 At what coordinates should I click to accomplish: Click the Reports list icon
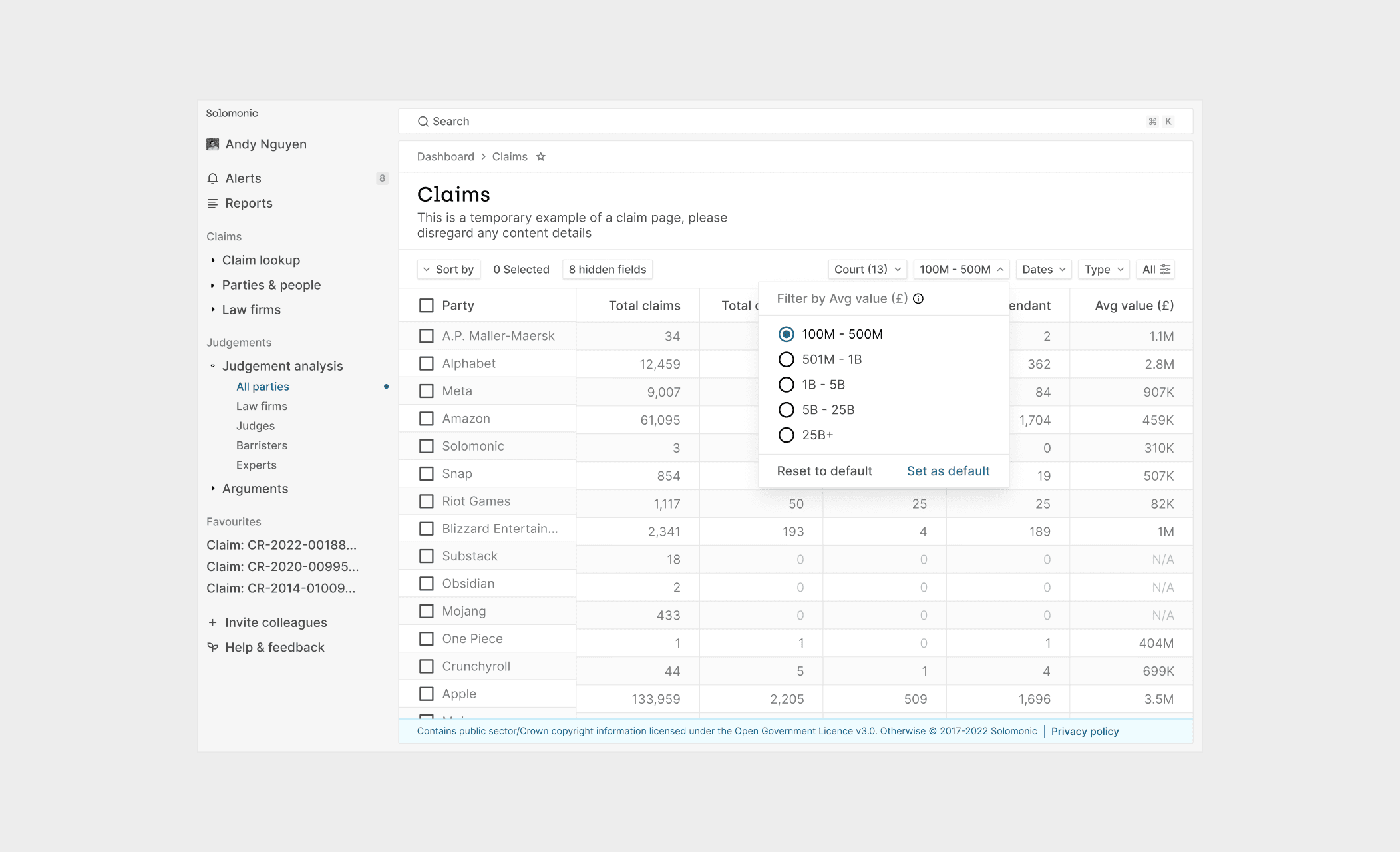pyautogui.click(x=213, y=204)
